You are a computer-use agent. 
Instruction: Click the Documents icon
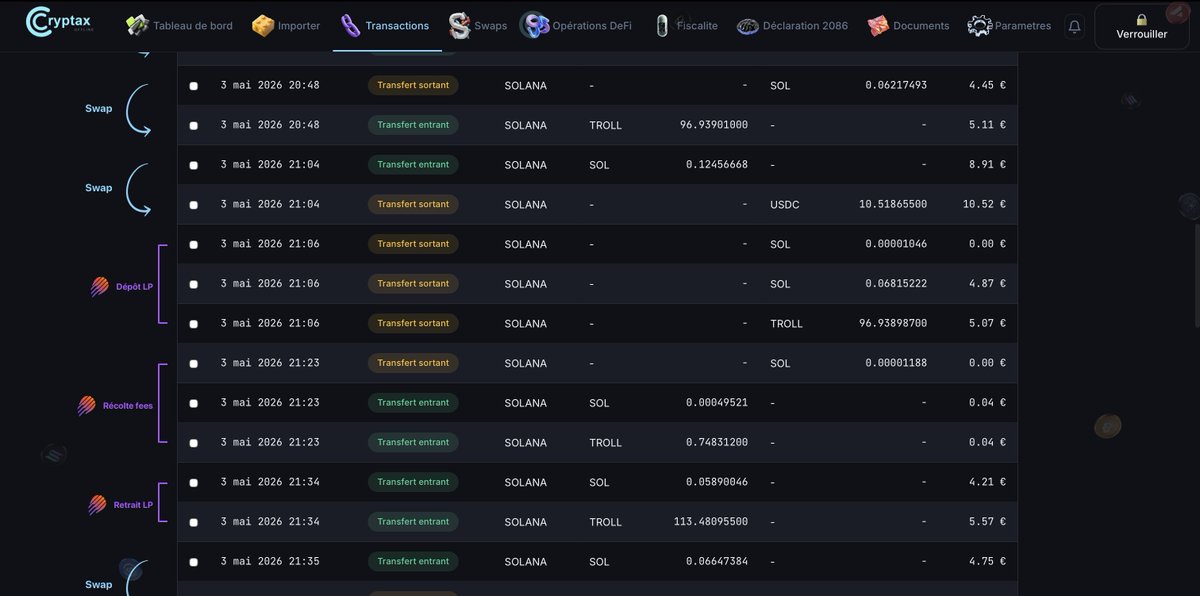(x=878, y=25)
